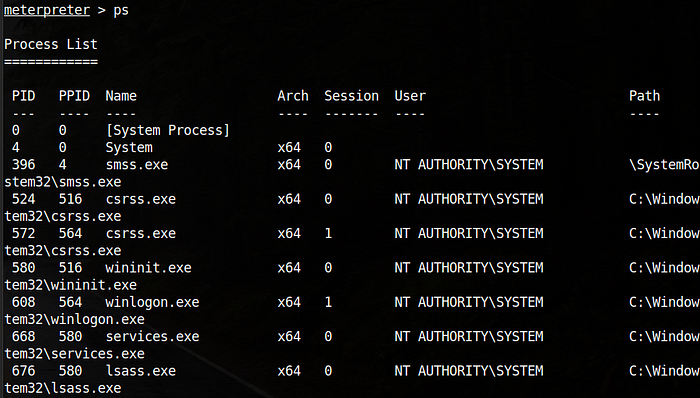Click the '\SystemRo' path on the smss.exe row
The width and height of the screenshot is (700, 398).
click(664, 165)
